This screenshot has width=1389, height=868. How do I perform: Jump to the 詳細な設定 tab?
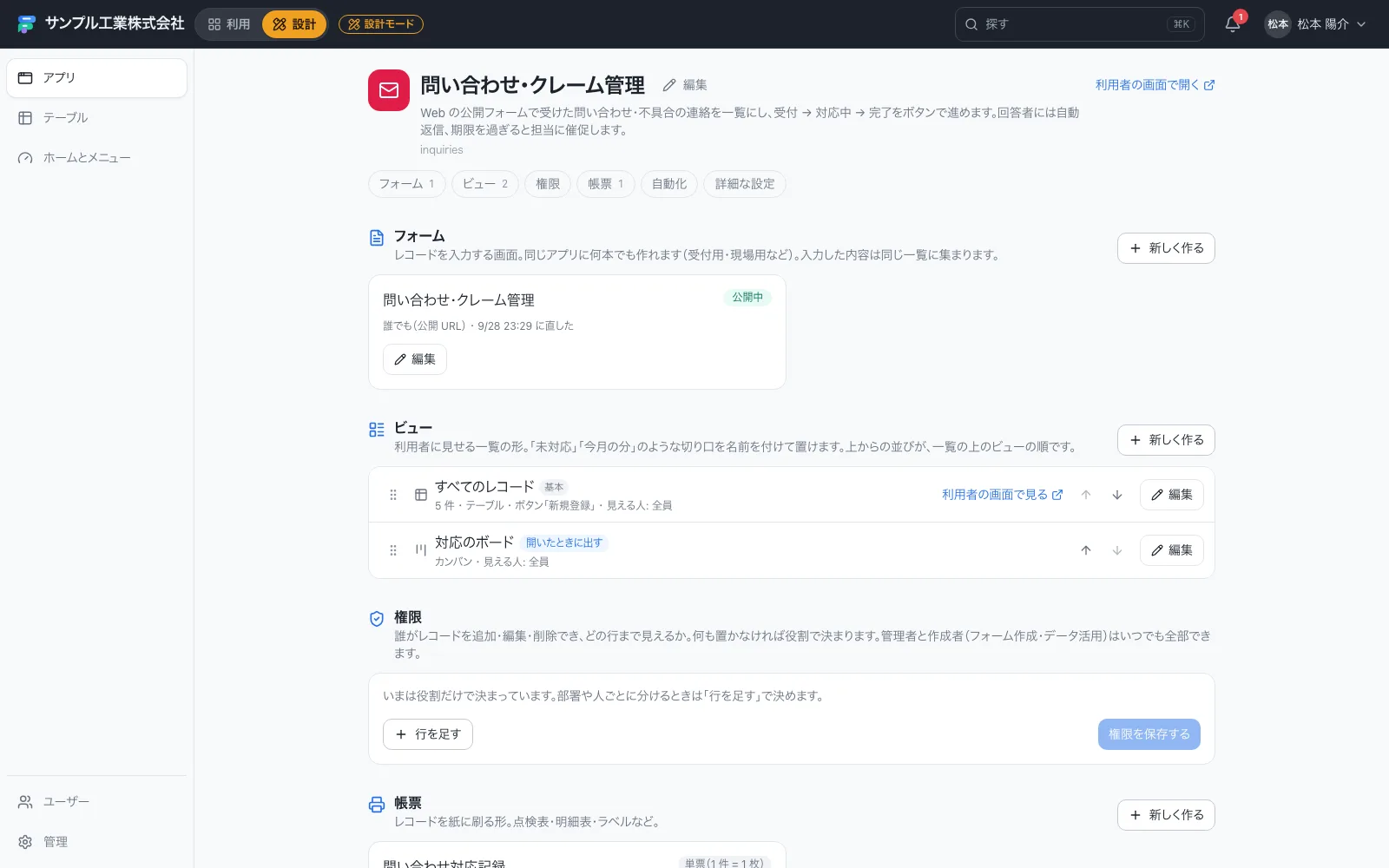click(x=745, y=184)
